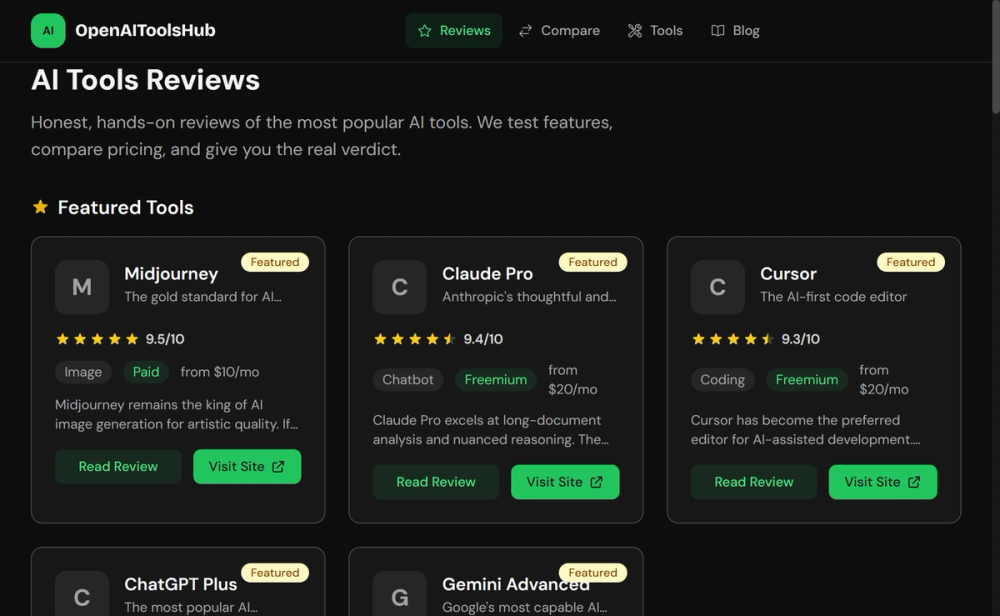Click the Midjourney title
Screen dimensions: 1000x616
click(x=171, y=274)
